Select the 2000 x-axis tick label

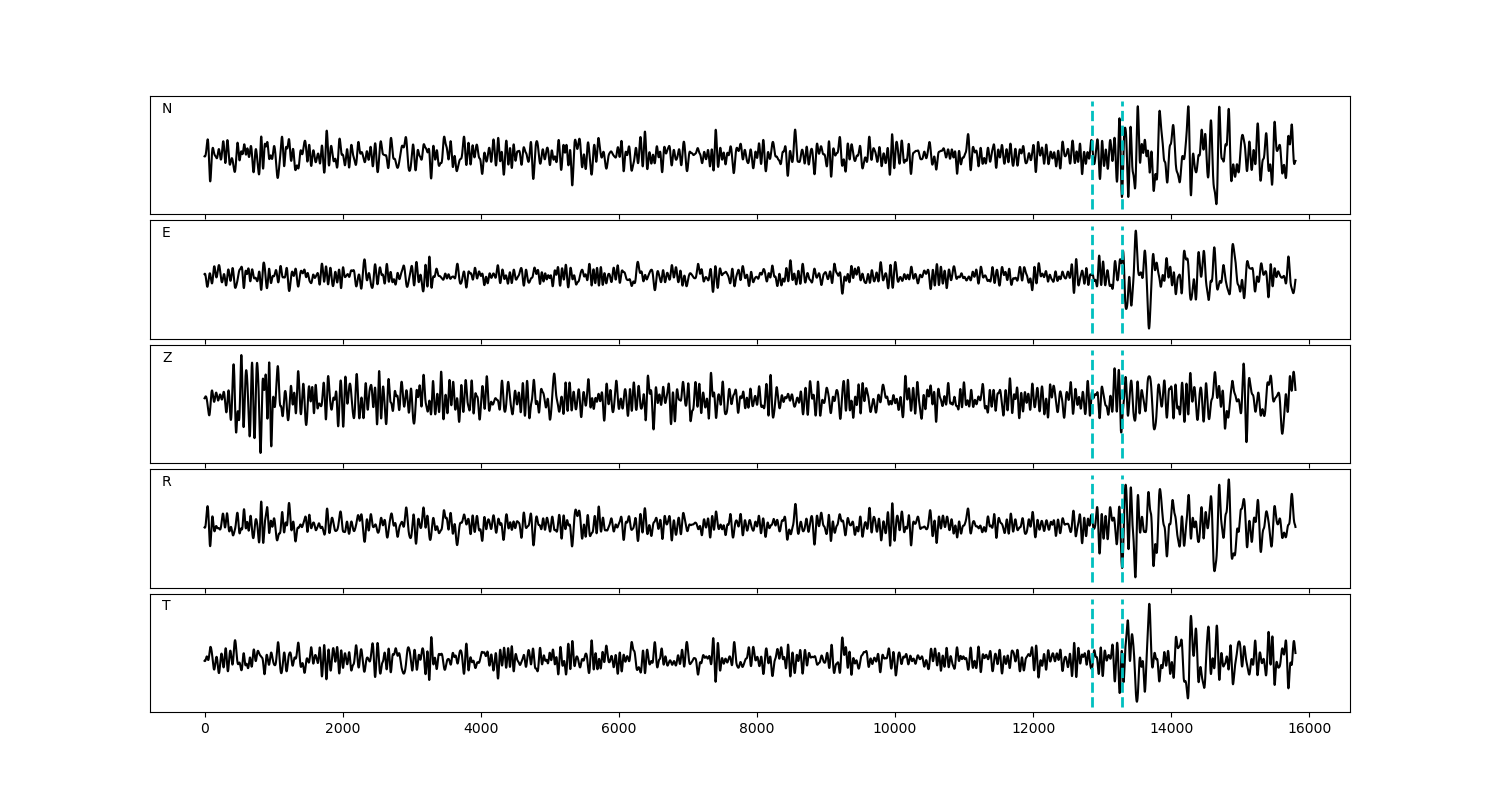point(343,730)
